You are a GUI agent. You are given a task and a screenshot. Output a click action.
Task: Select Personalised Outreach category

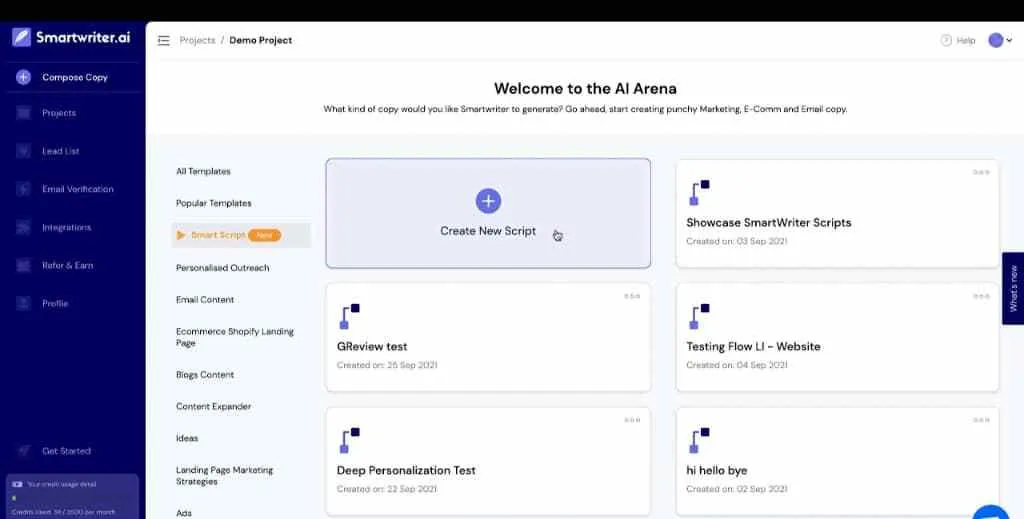point(223,268)
